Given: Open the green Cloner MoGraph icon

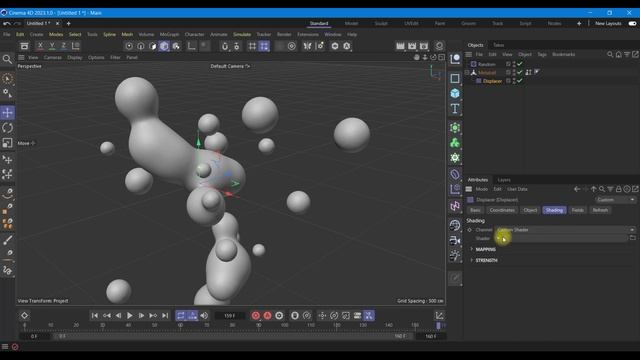Looking at the screenshot, I should coord(455,143).
